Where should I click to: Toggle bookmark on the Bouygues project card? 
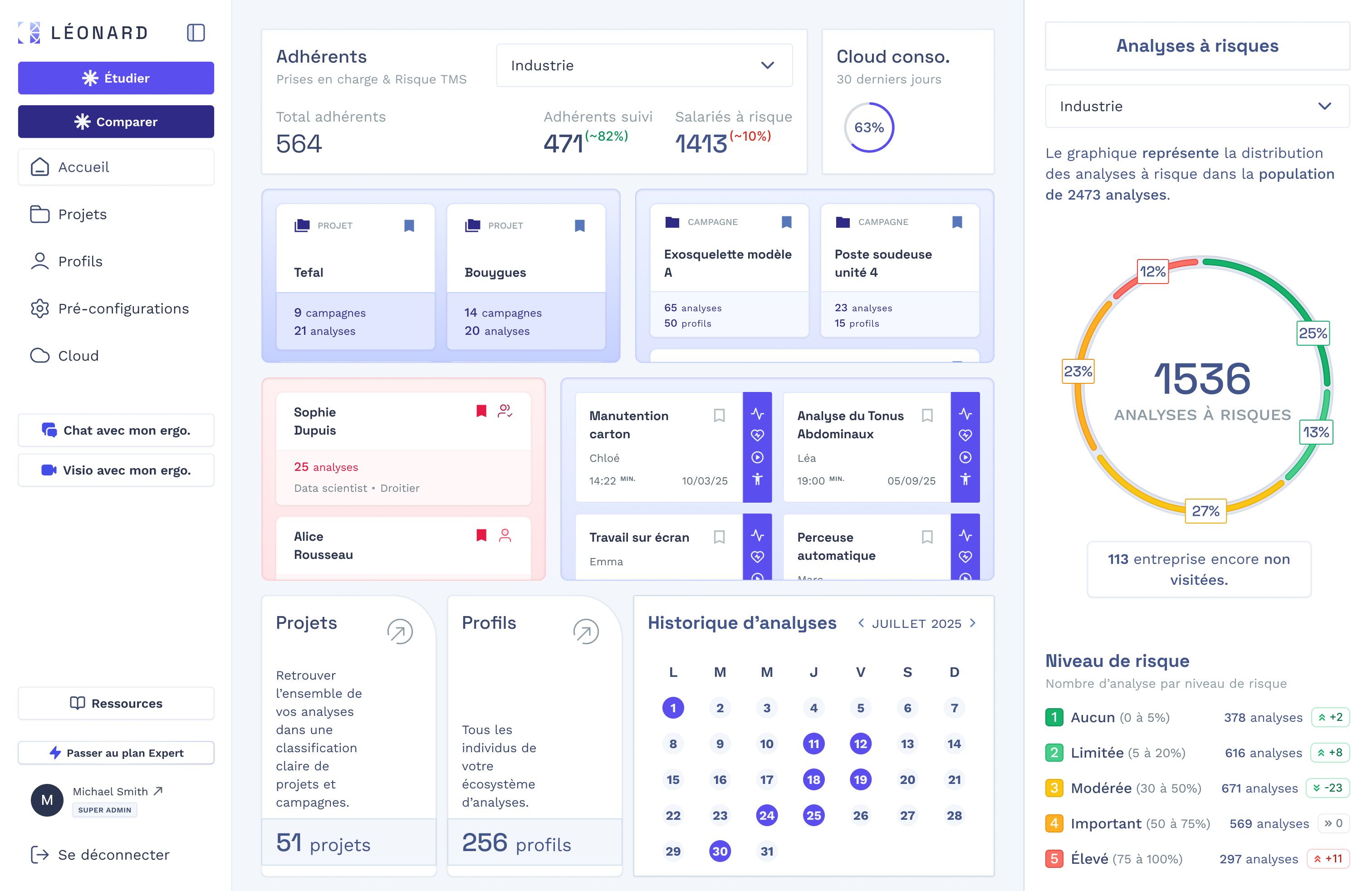(x=580, y=225)
